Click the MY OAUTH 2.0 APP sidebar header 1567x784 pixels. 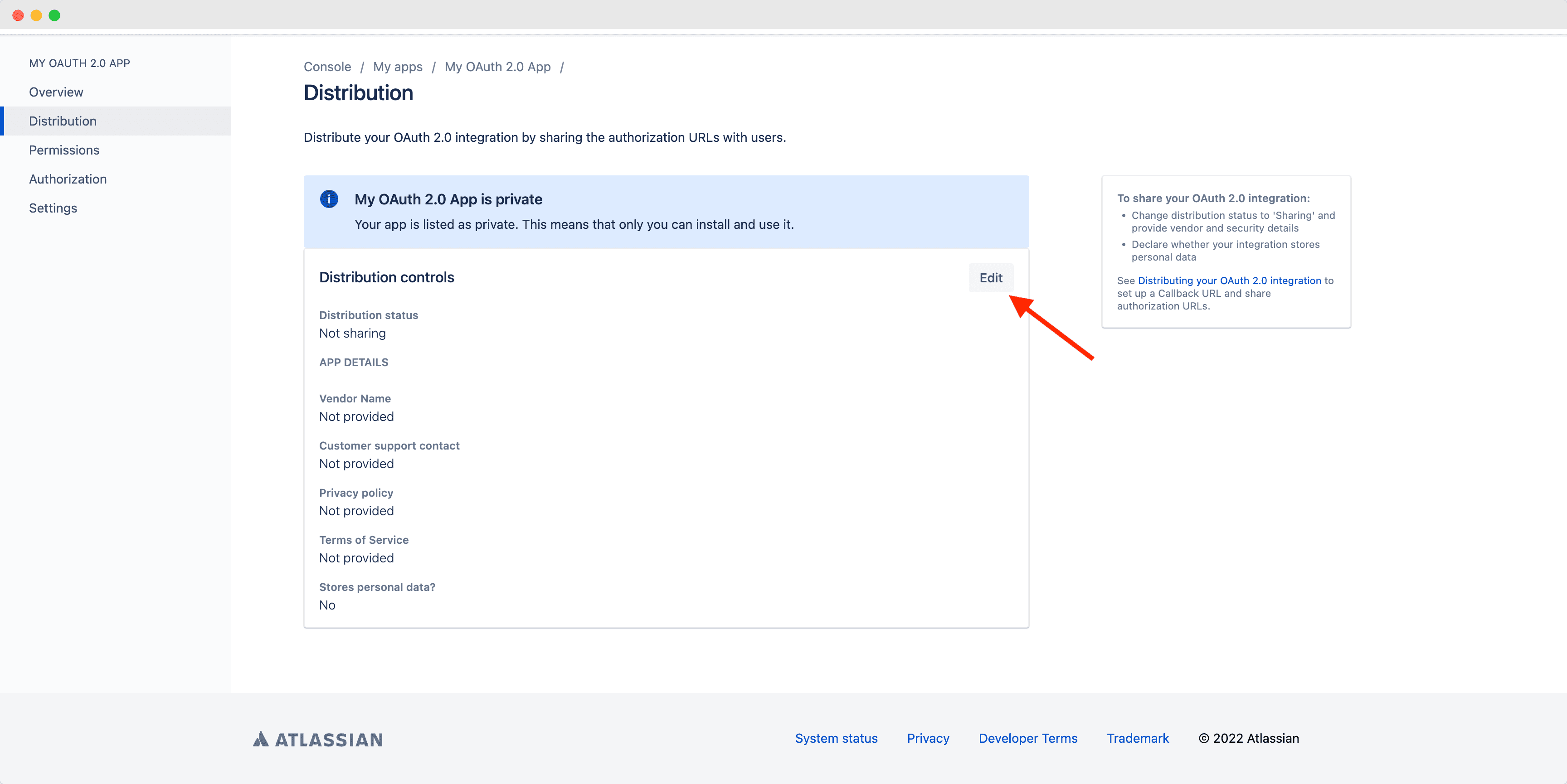click(79, 63)
